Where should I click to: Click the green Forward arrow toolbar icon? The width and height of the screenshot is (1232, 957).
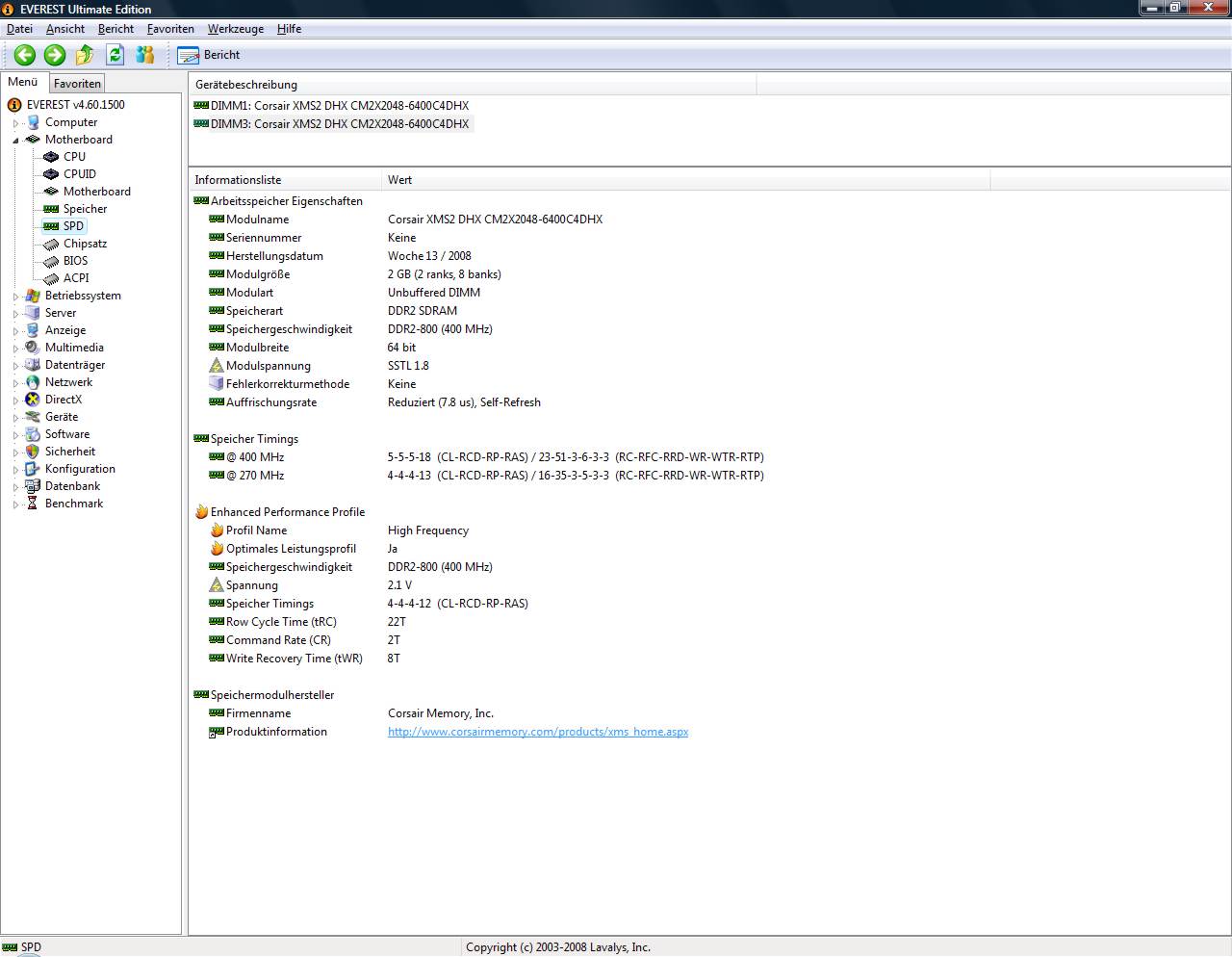coord(55,55)
